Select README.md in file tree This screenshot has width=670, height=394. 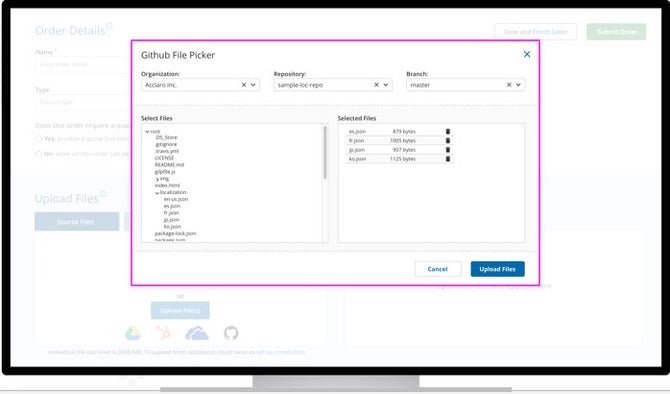coord(169,165)
